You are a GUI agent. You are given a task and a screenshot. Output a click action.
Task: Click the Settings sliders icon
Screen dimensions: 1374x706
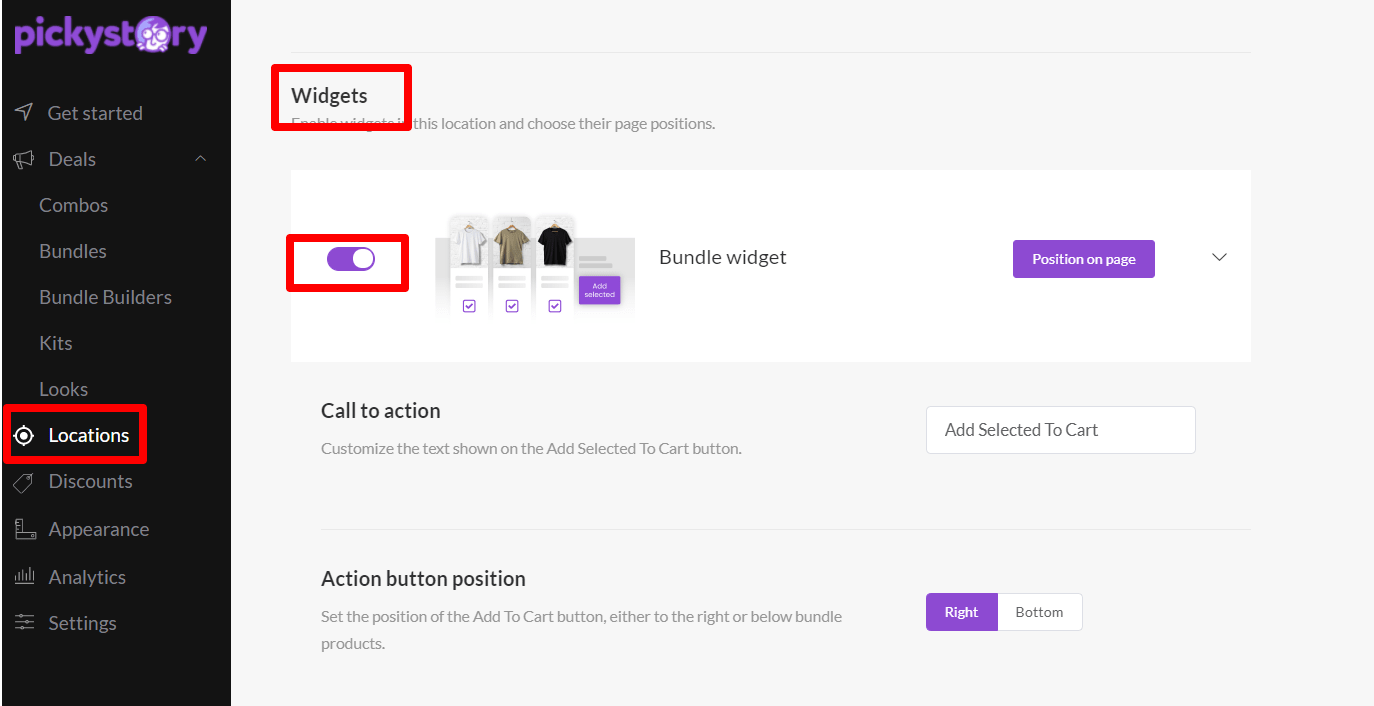[x=24, y=622]
